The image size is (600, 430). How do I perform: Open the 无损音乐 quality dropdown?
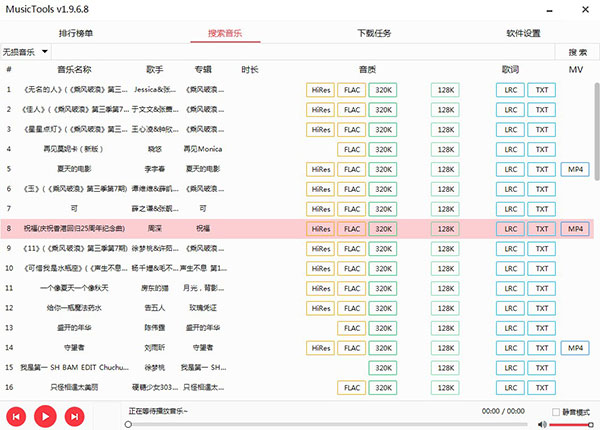point(25,51)
